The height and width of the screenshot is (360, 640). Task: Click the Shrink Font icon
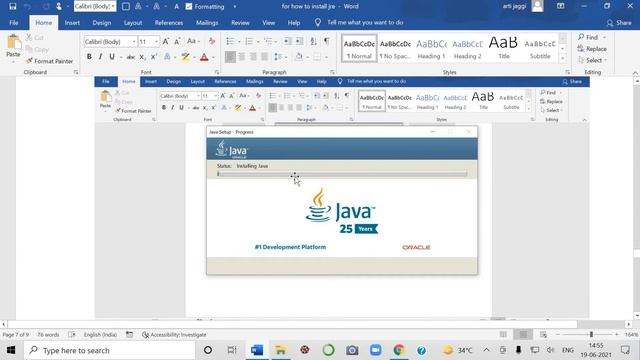(x=177, y=42)
